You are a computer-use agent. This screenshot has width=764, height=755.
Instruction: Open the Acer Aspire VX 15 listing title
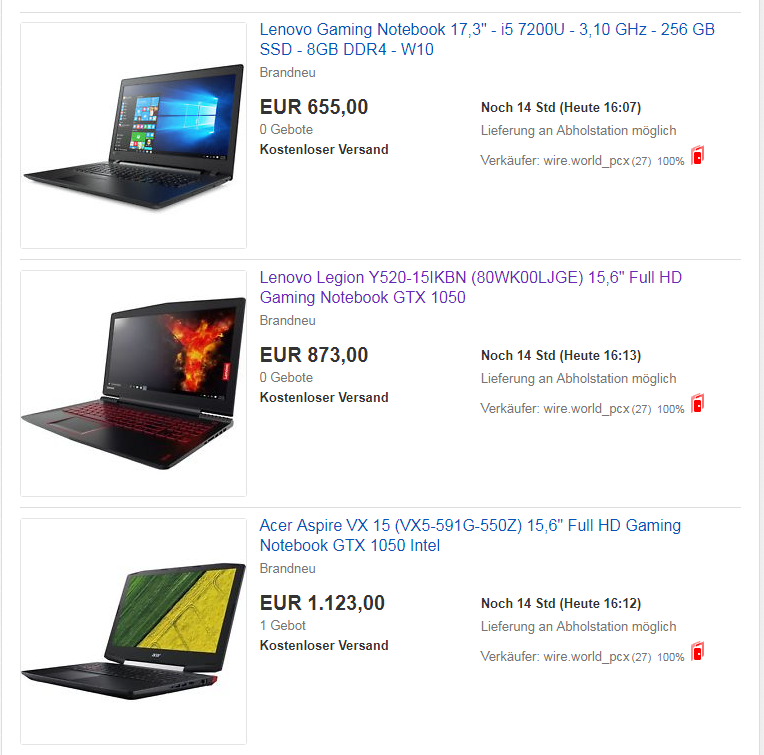[470, 535]
